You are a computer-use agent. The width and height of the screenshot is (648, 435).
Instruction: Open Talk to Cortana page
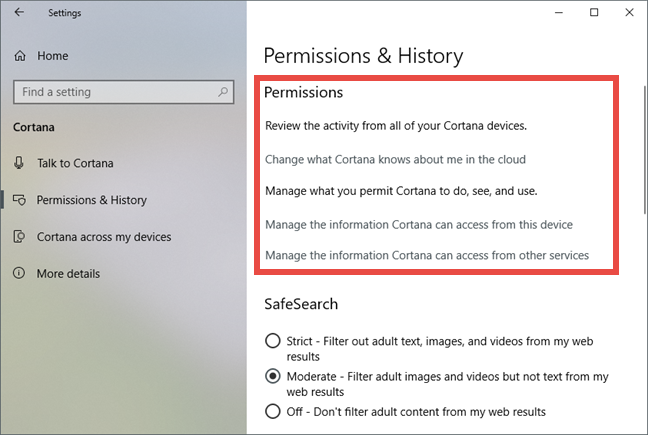pyautogui.click(x=75, y=163)
